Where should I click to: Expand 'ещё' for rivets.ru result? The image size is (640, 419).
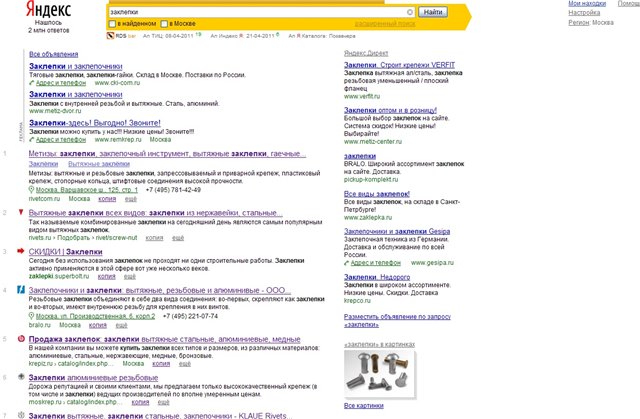[x=178, y=238]
